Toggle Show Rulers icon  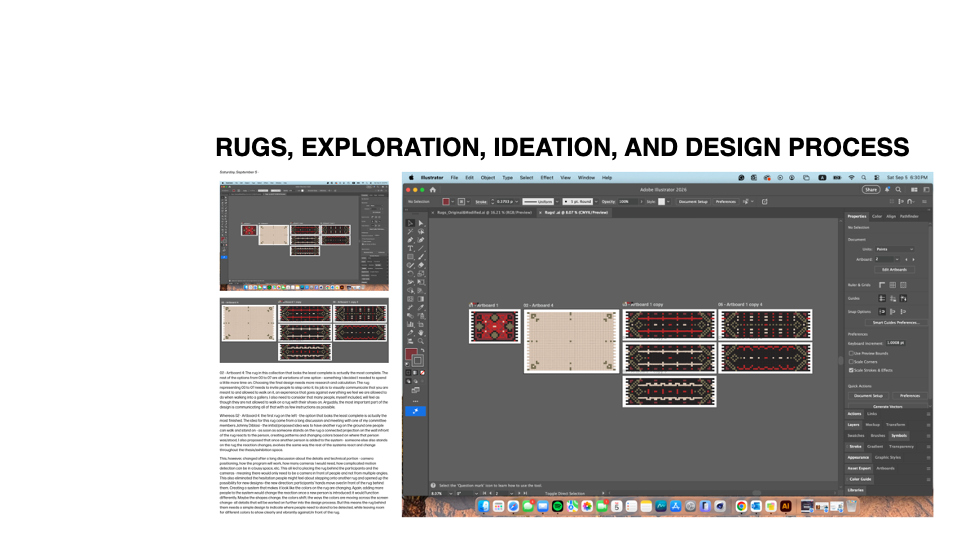point(882,285)
